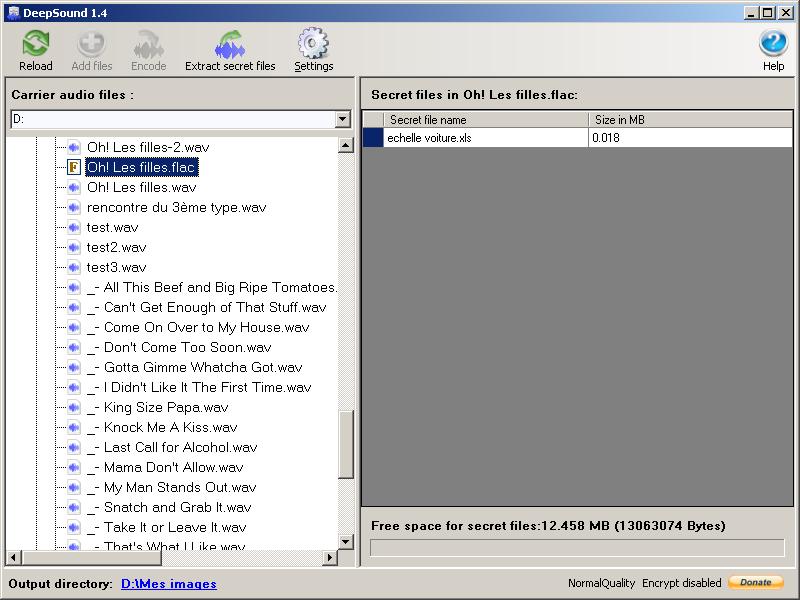Click the Add files toolbar icon

click(92, 43)
